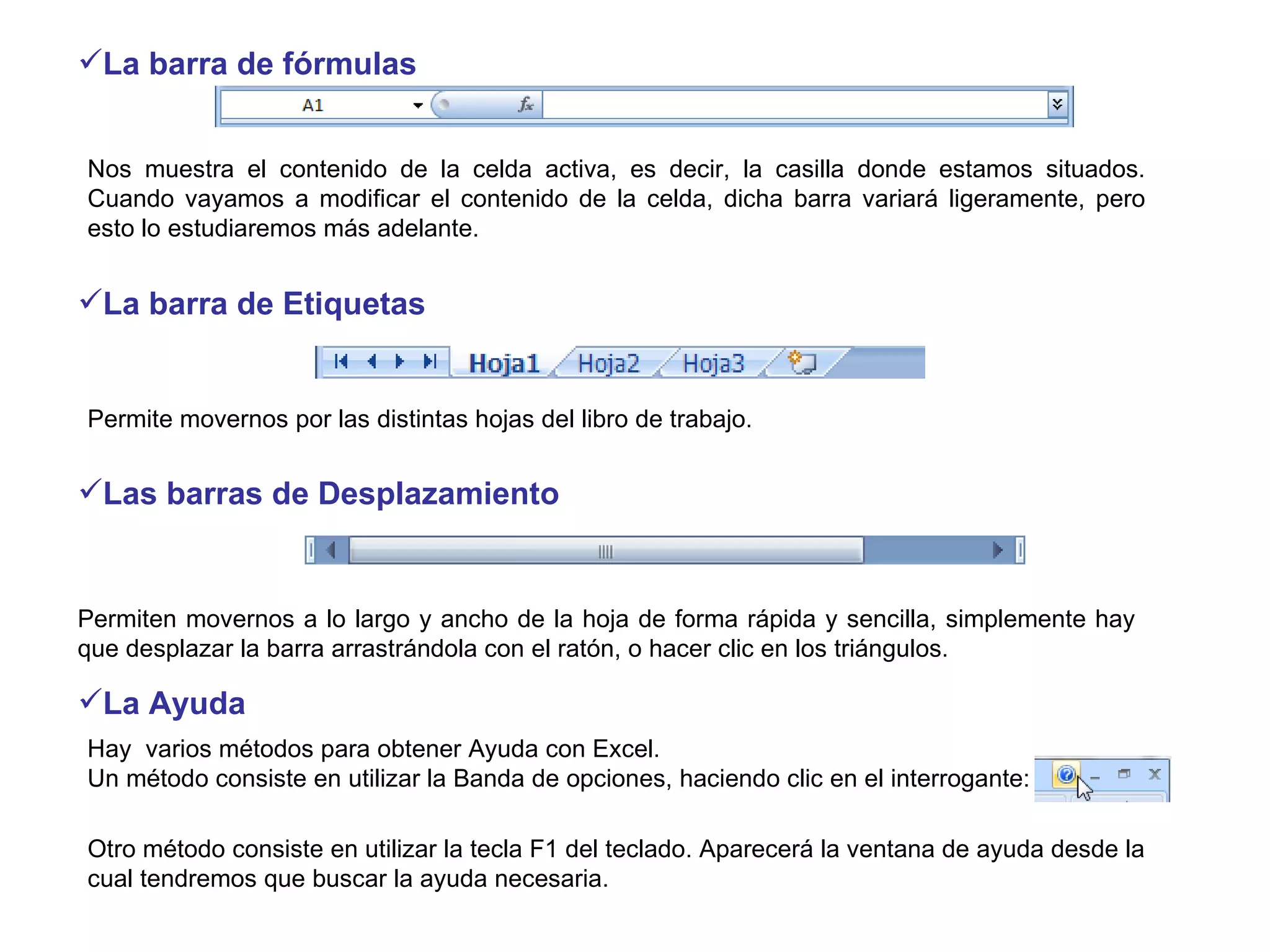
Task: Open the Name Box dropdown arrow
Action: [418, 105]
